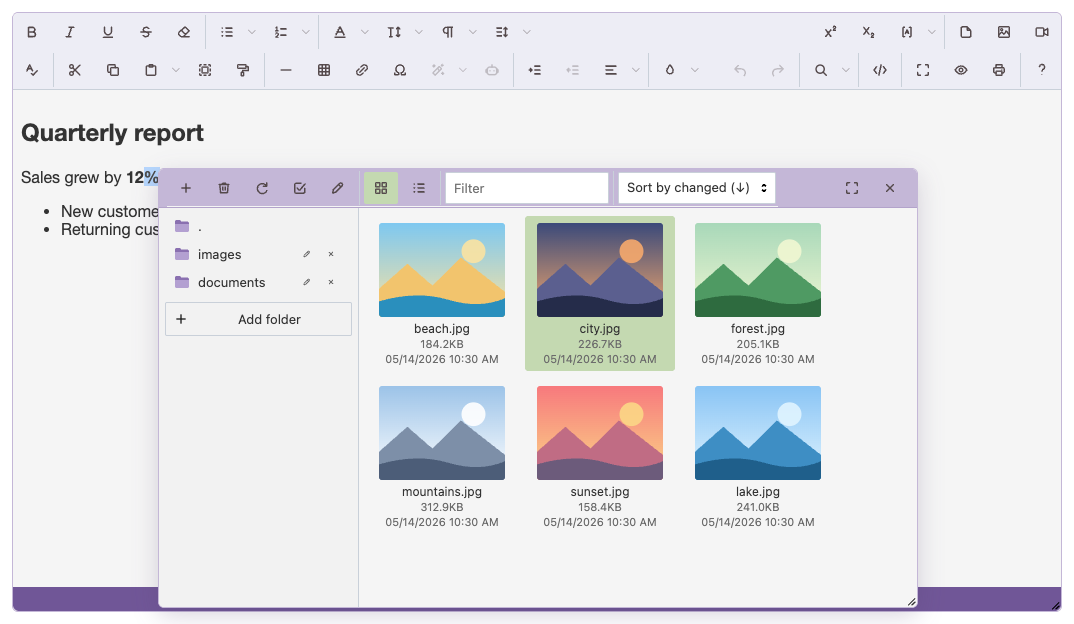
Task: Run the spellcheck tool
Action: pos(32,70)
